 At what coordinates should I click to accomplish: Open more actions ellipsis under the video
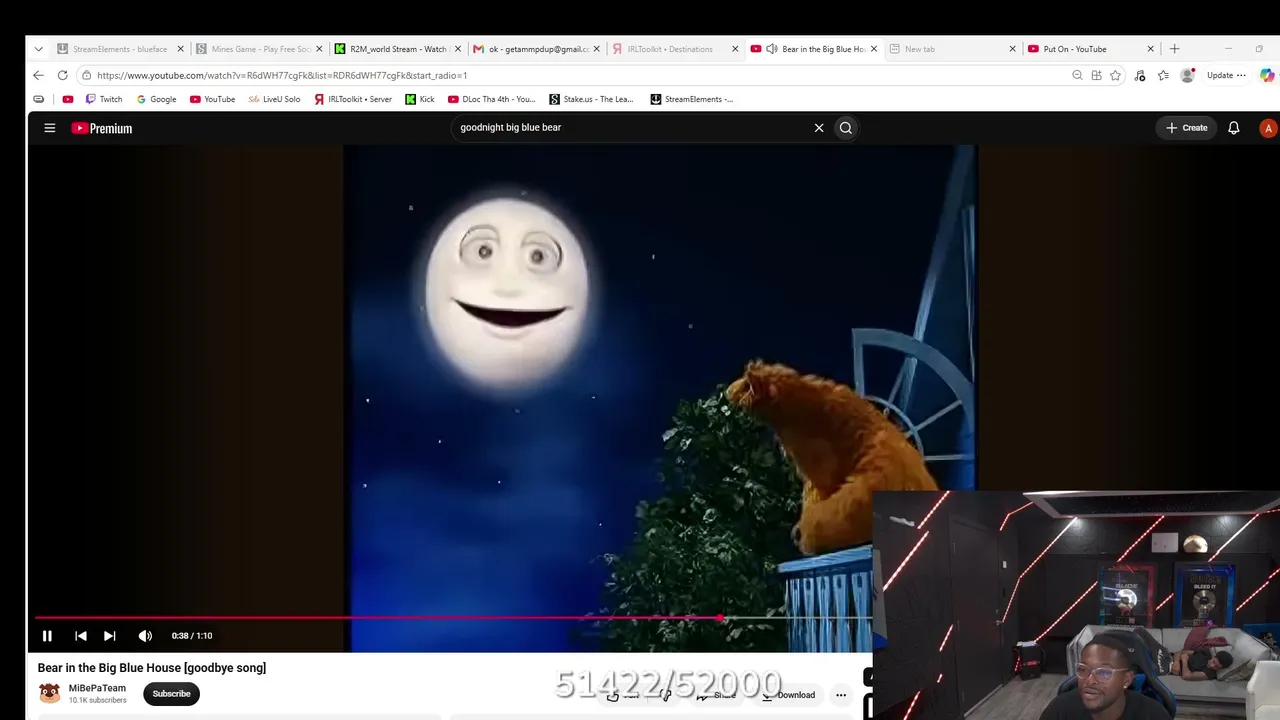pos(841,695)
